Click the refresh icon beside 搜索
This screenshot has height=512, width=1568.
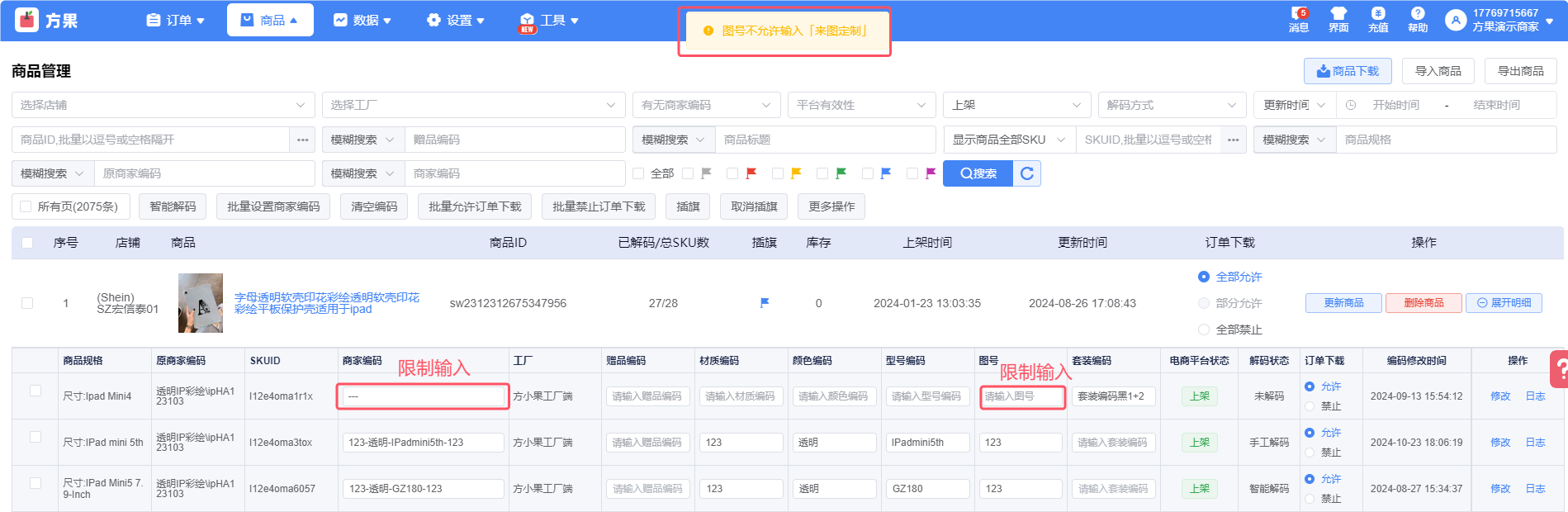1027,173
